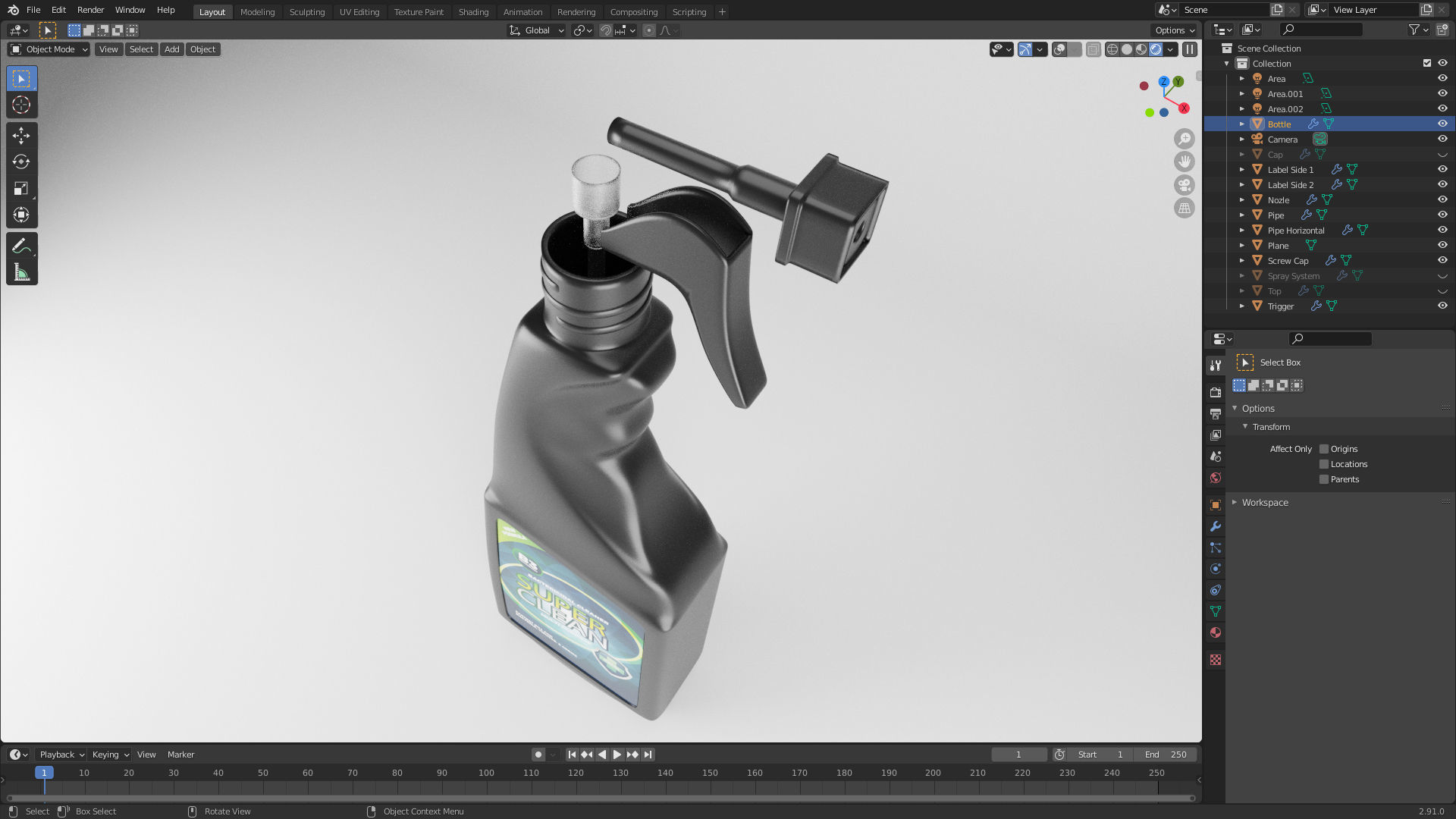Open Global transform orientation dropdown
1456x819 pixels.
click(537, 30)
